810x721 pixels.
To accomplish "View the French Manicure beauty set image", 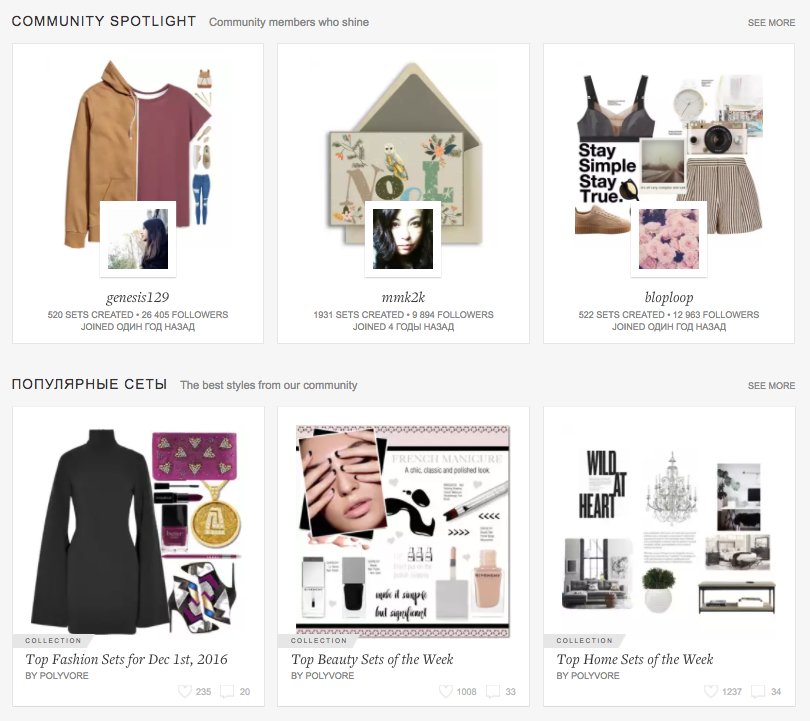I will click(403, 531).
